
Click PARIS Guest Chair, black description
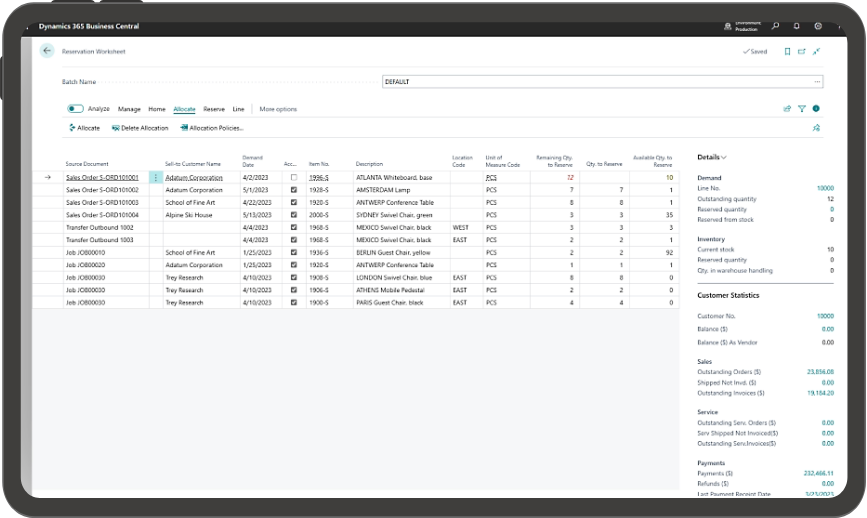[390, 303]
